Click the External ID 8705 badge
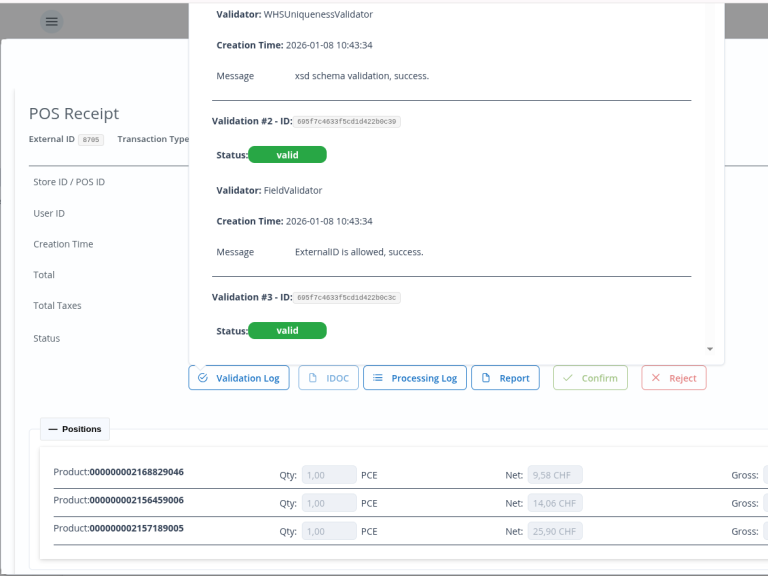 91,140
